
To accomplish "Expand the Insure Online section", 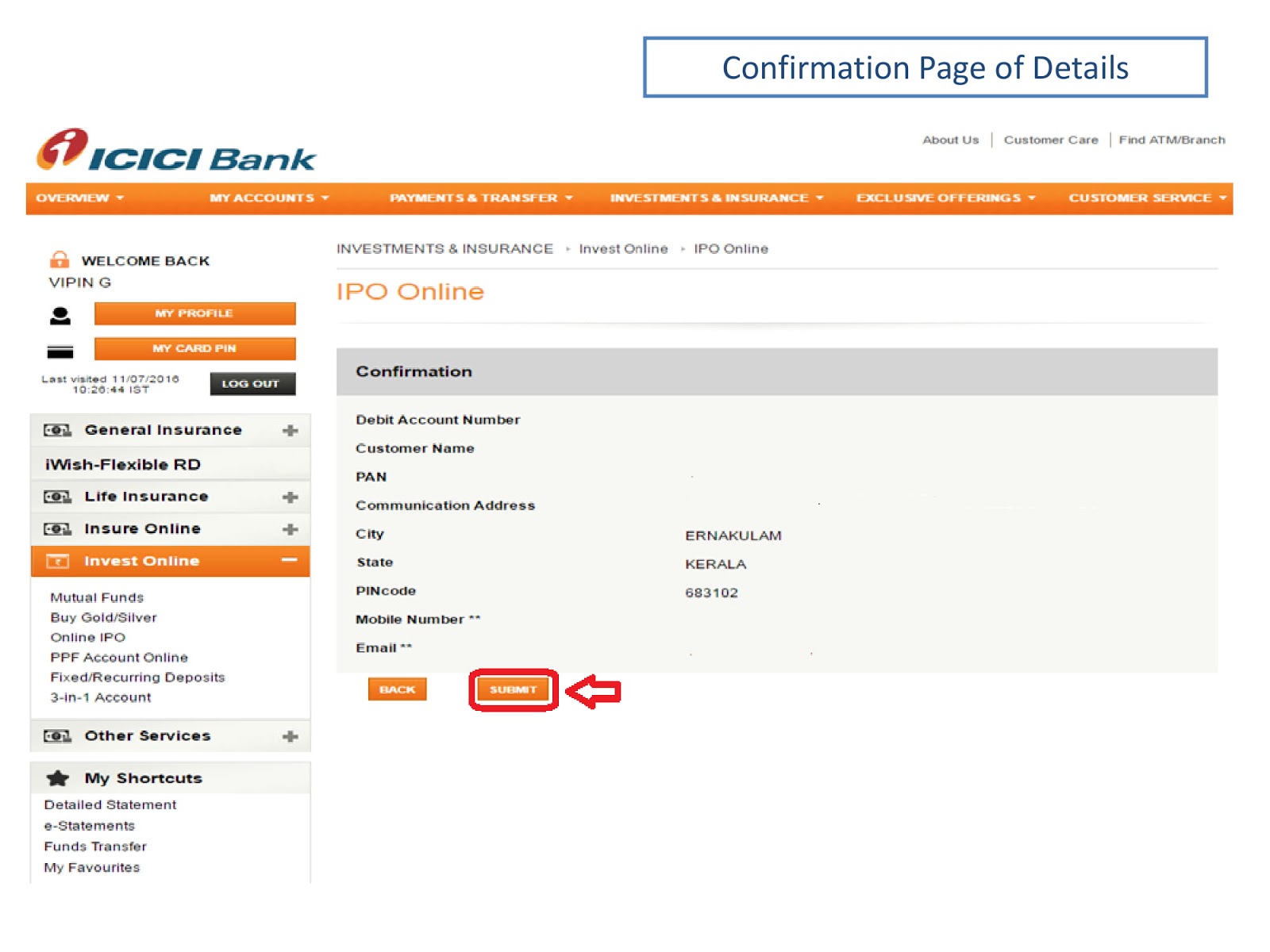I will (x=291, y=529).
